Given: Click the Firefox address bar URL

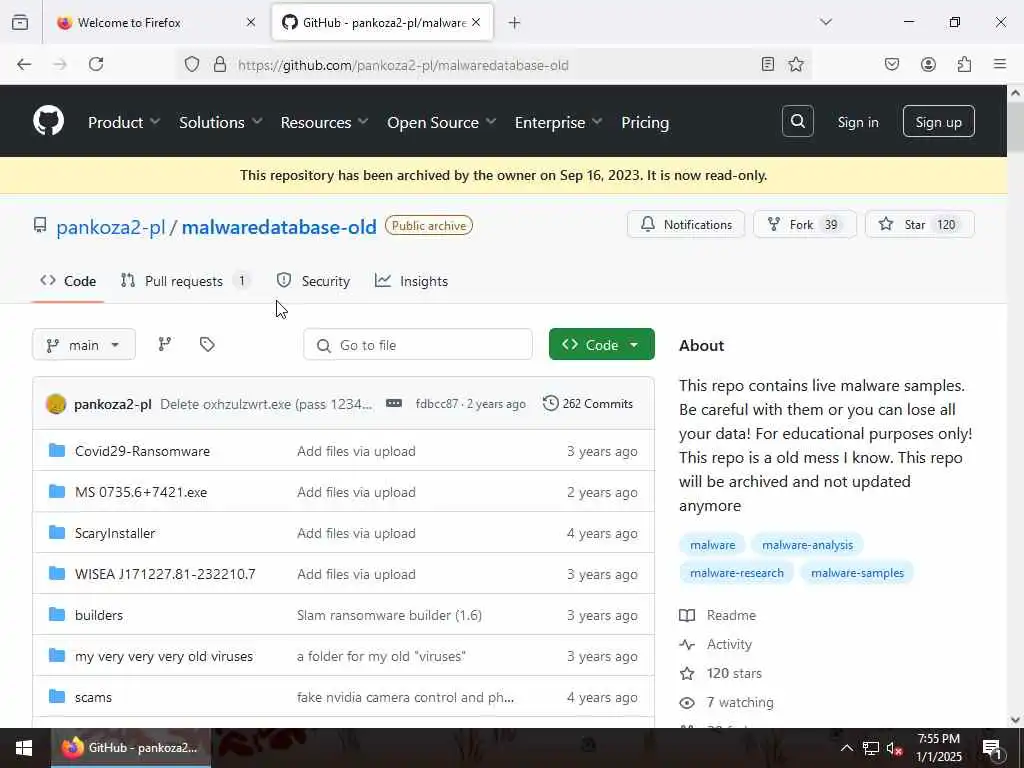Looking at the screenshot, I should pos(403,65).
